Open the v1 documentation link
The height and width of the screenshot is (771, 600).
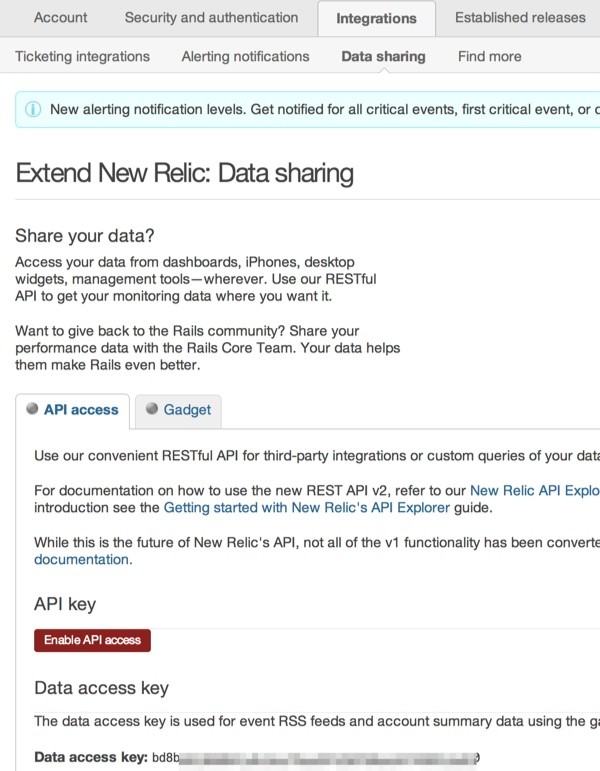pyautogui.click(x=83, y=560)
